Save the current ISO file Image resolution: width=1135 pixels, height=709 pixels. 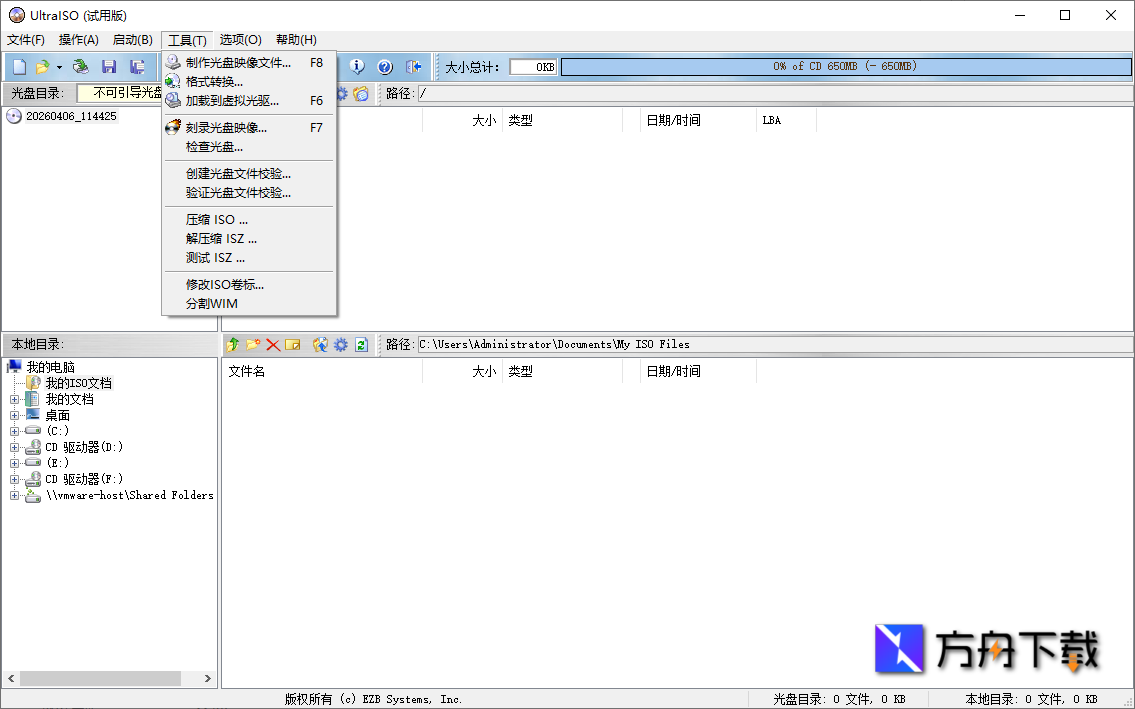[108, 65]
